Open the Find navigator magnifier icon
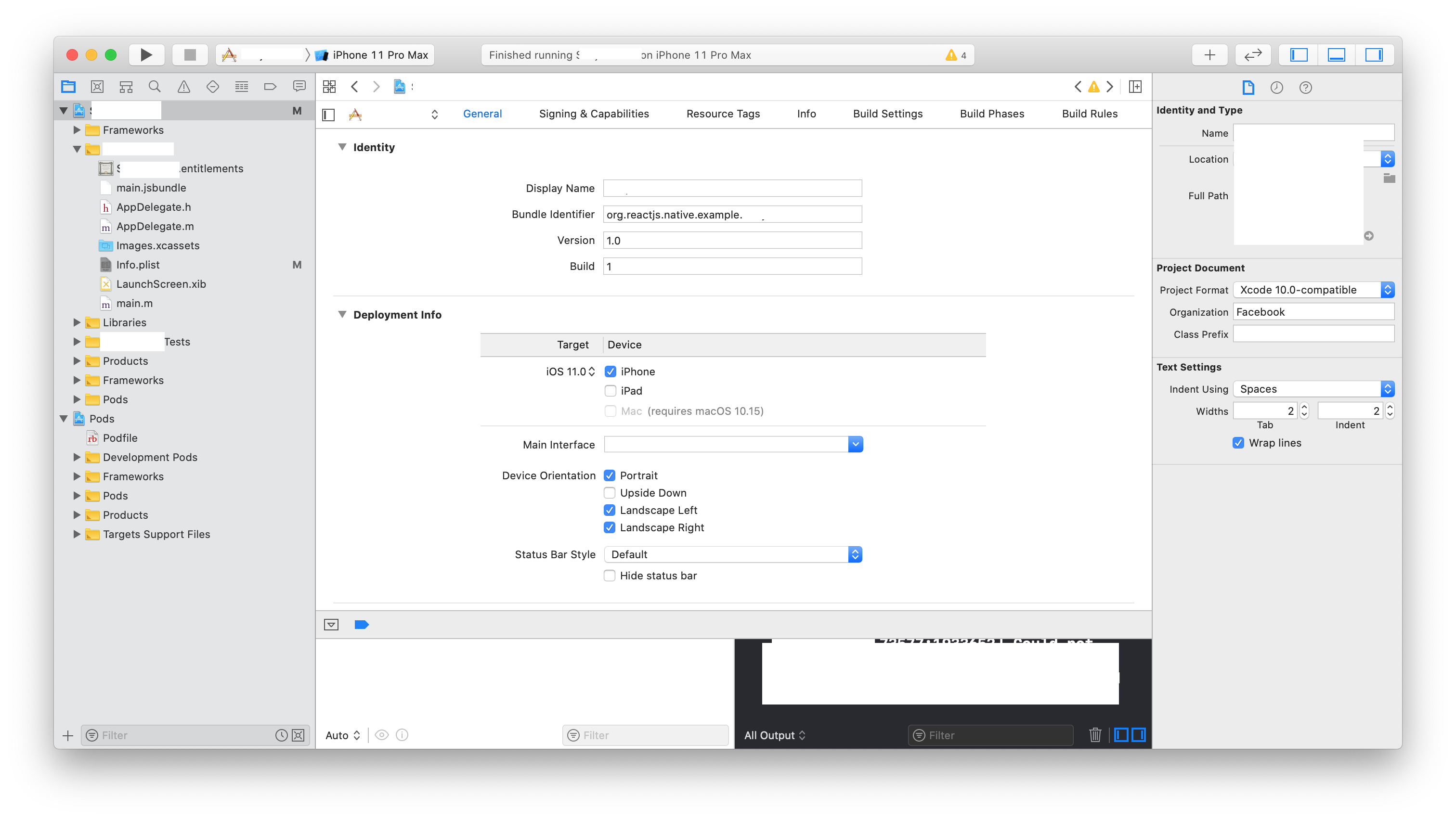 (154, 87)
